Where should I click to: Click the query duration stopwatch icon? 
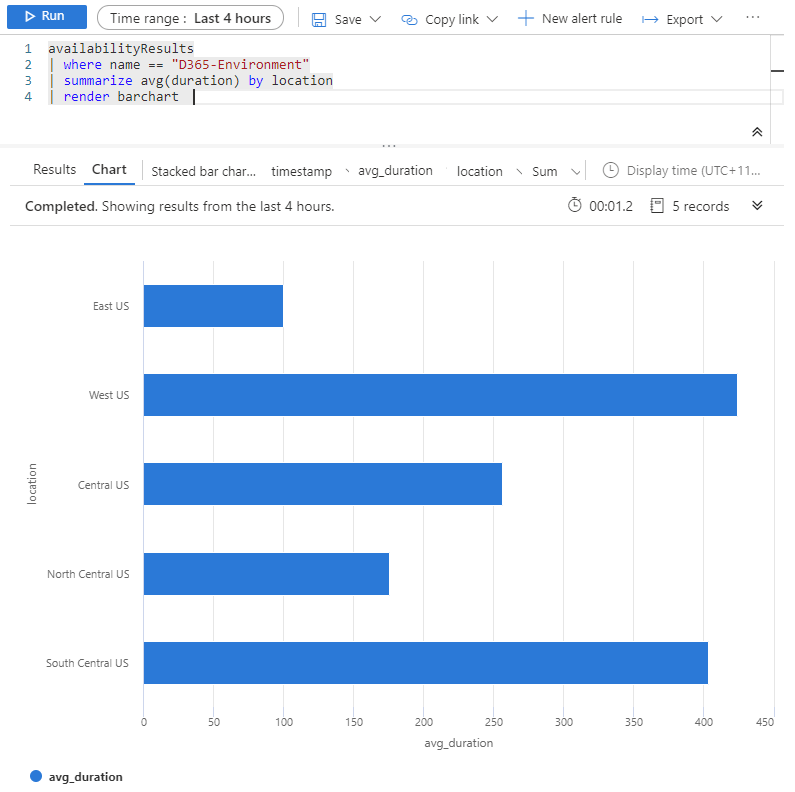pyautogui.click(x=574, y=206)
